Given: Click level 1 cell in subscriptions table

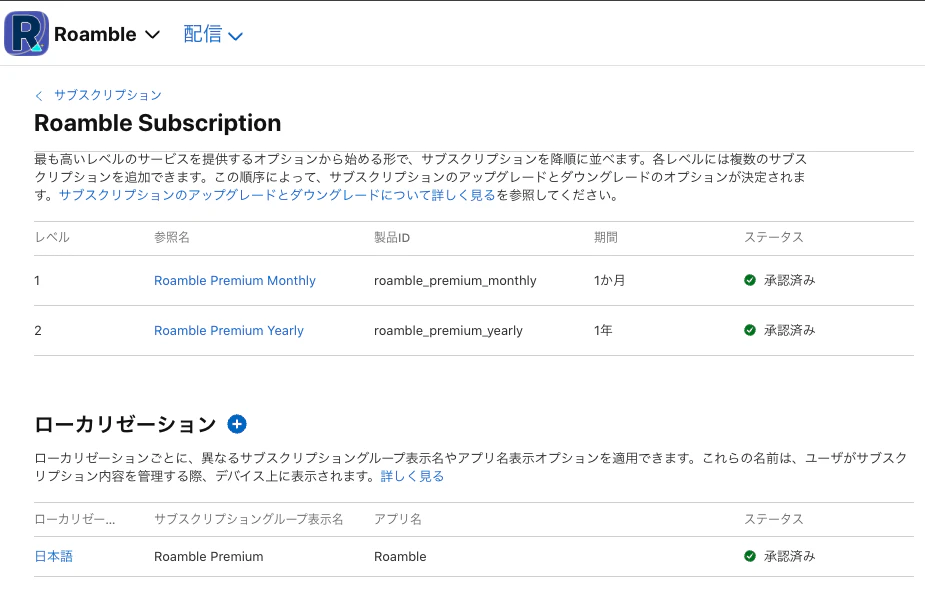Looking at the screenshot, I should (37, 280).
